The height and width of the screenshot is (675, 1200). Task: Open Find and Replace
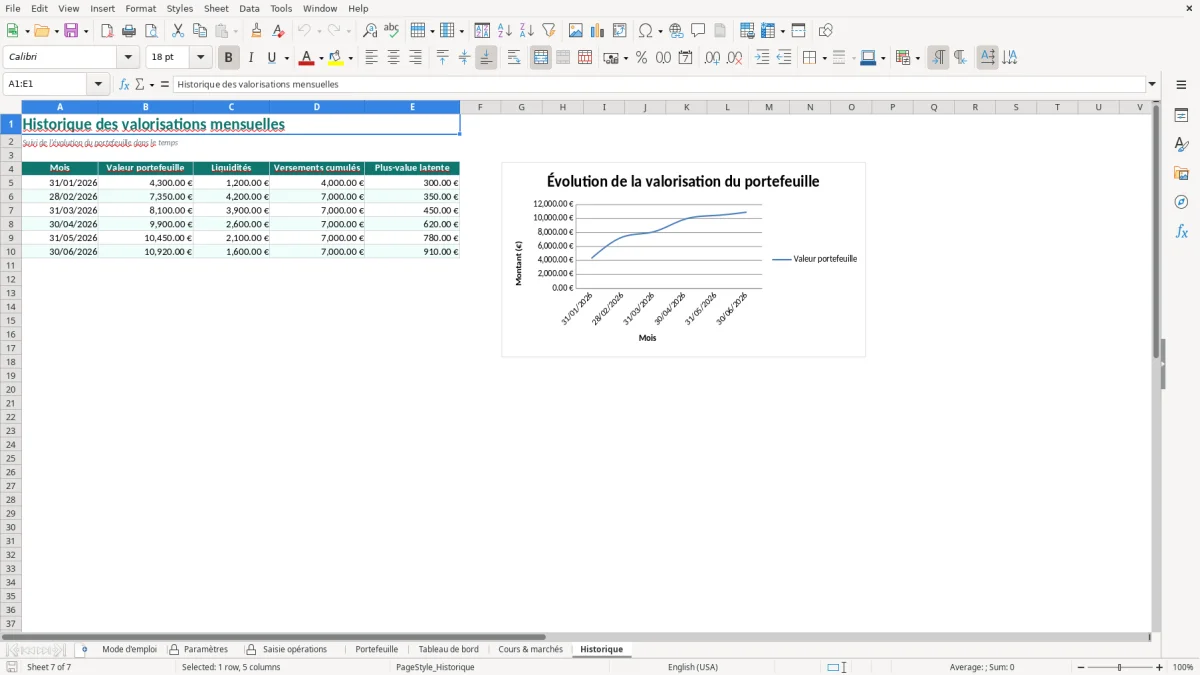[370, 31]
